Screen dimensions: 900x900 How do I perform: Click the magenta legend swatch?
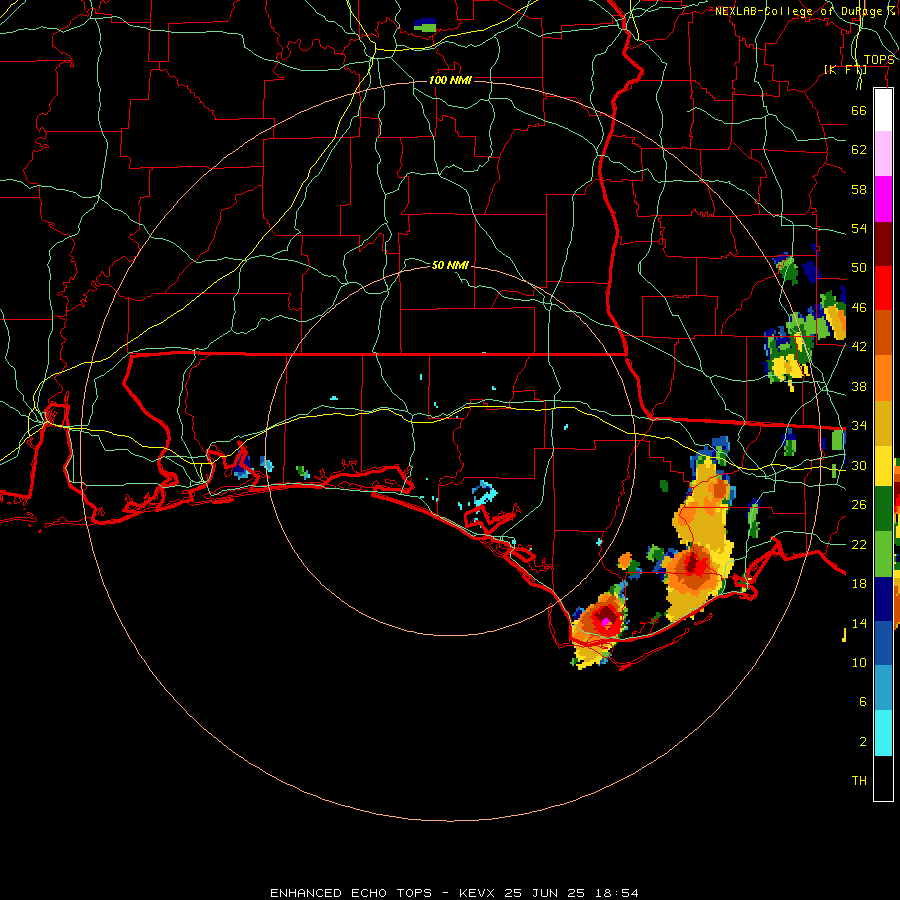click(x=883, y=199)
